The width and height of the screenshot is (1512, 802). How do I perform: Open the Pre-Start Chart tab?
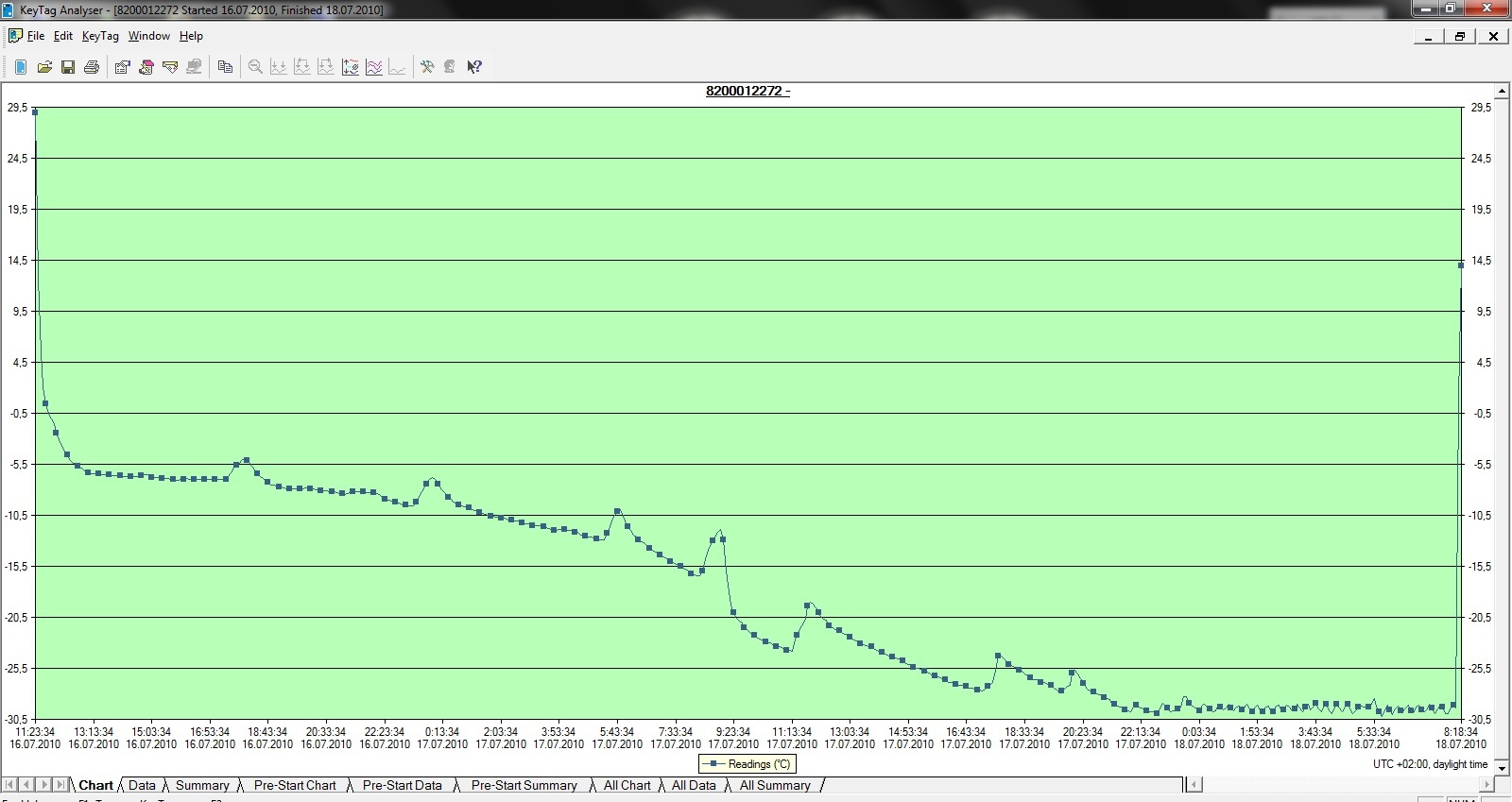point(295,785)
